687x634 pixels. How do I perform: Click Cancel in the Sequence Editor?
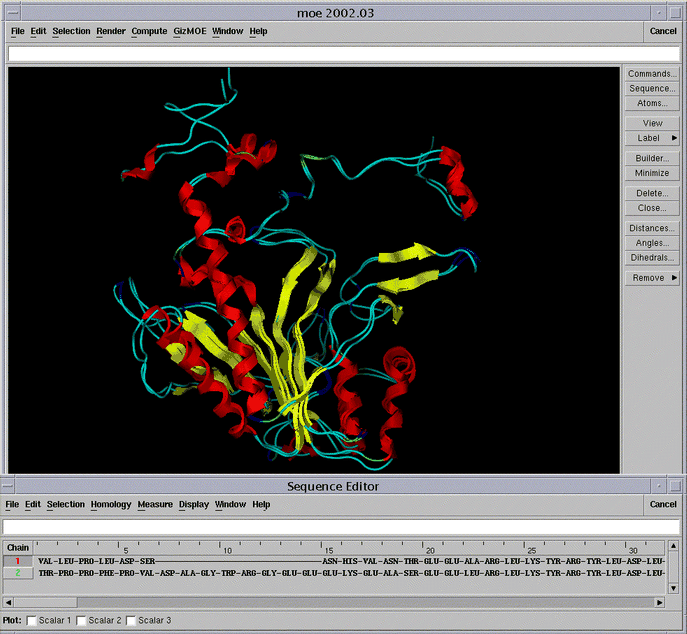click(x=663, y=504)
